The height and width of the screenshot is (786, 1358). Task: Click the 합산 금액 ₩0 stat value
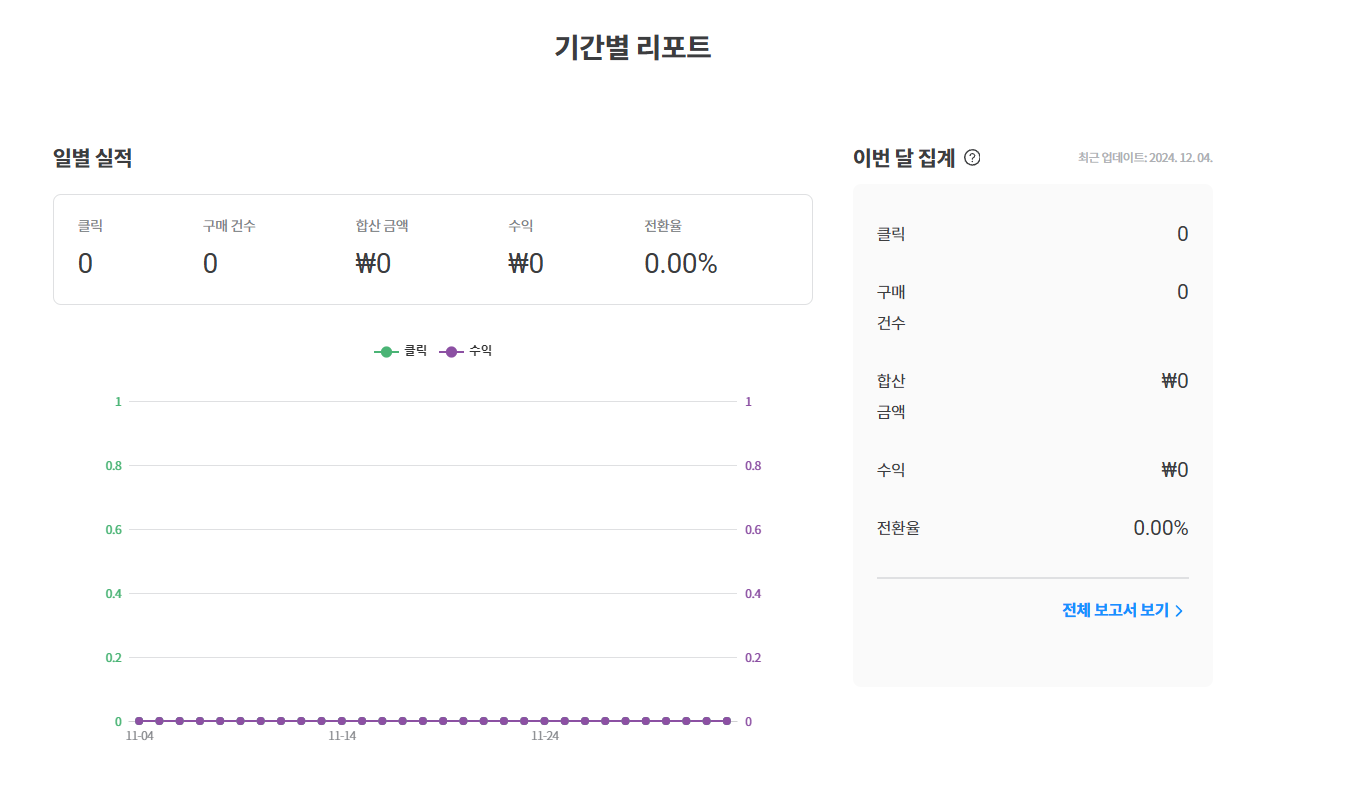371,263
